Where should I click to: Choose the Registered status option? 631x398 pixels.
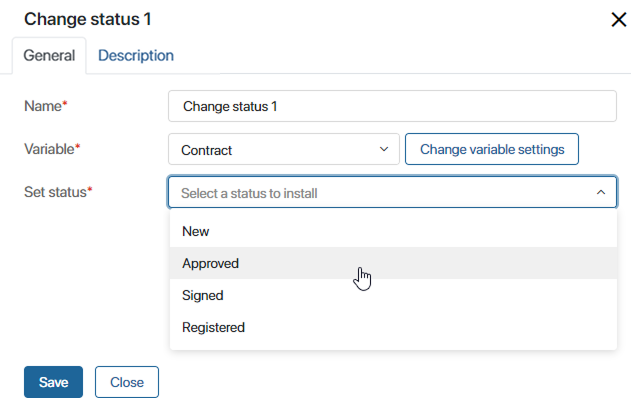tap(393, 327)
